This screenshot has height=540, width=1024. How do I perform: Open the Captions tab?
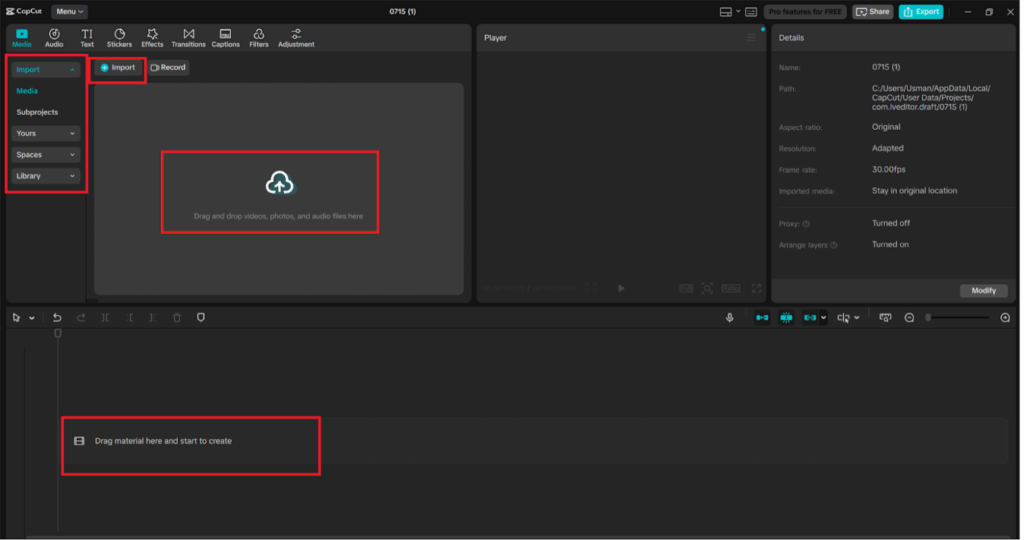coord(225,38)
